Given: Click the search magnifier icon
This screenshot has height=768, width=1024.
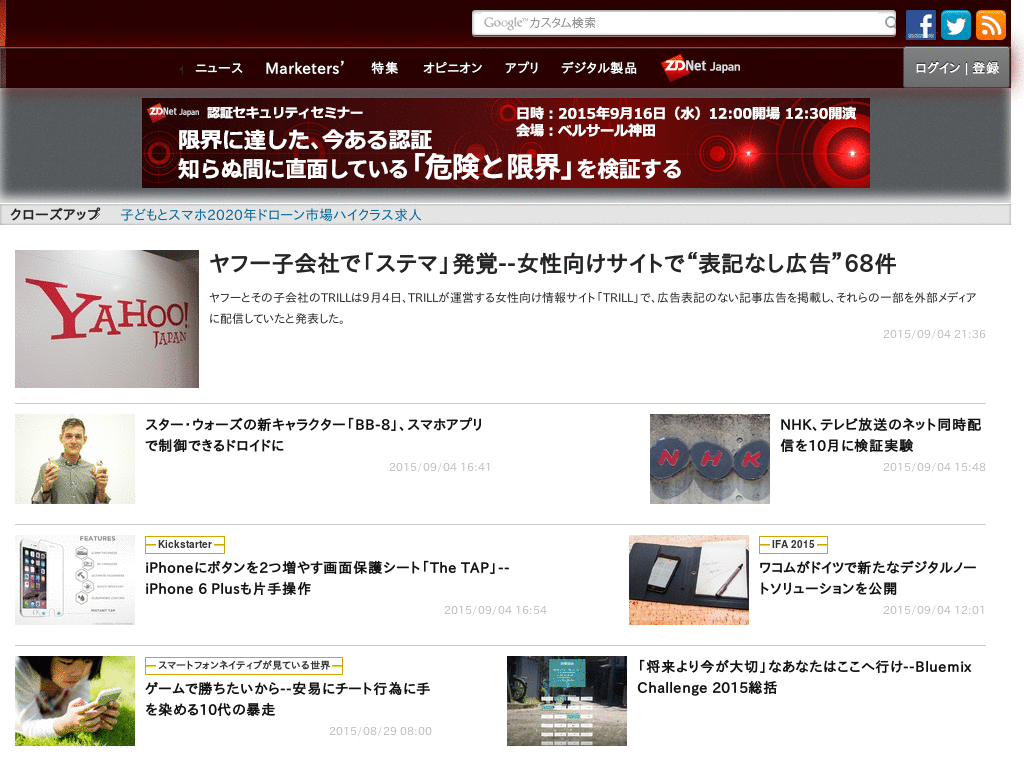Looking at the screenshot, I should 889,23.
